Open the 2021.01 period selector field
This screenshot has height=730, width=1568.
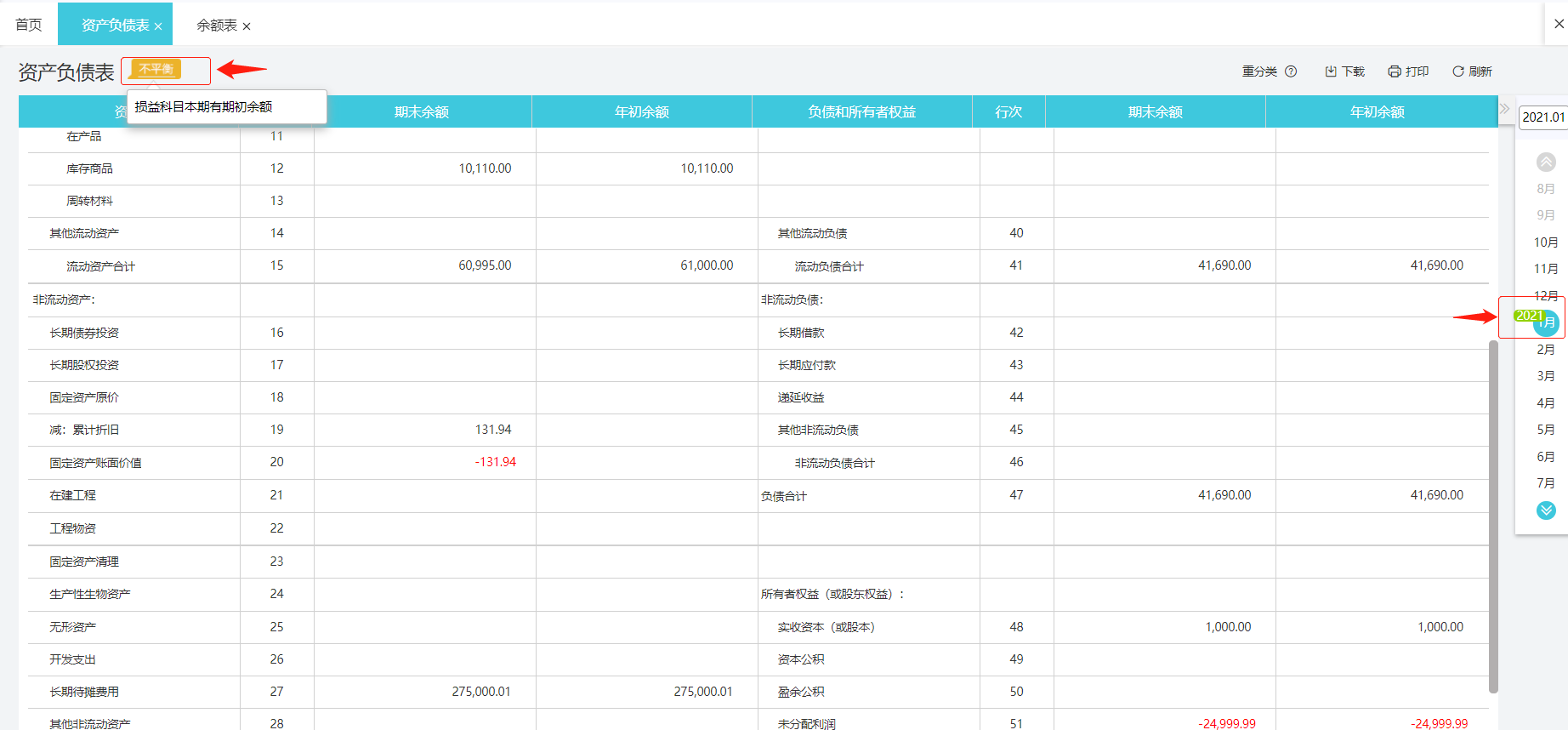coord(1543,117)
